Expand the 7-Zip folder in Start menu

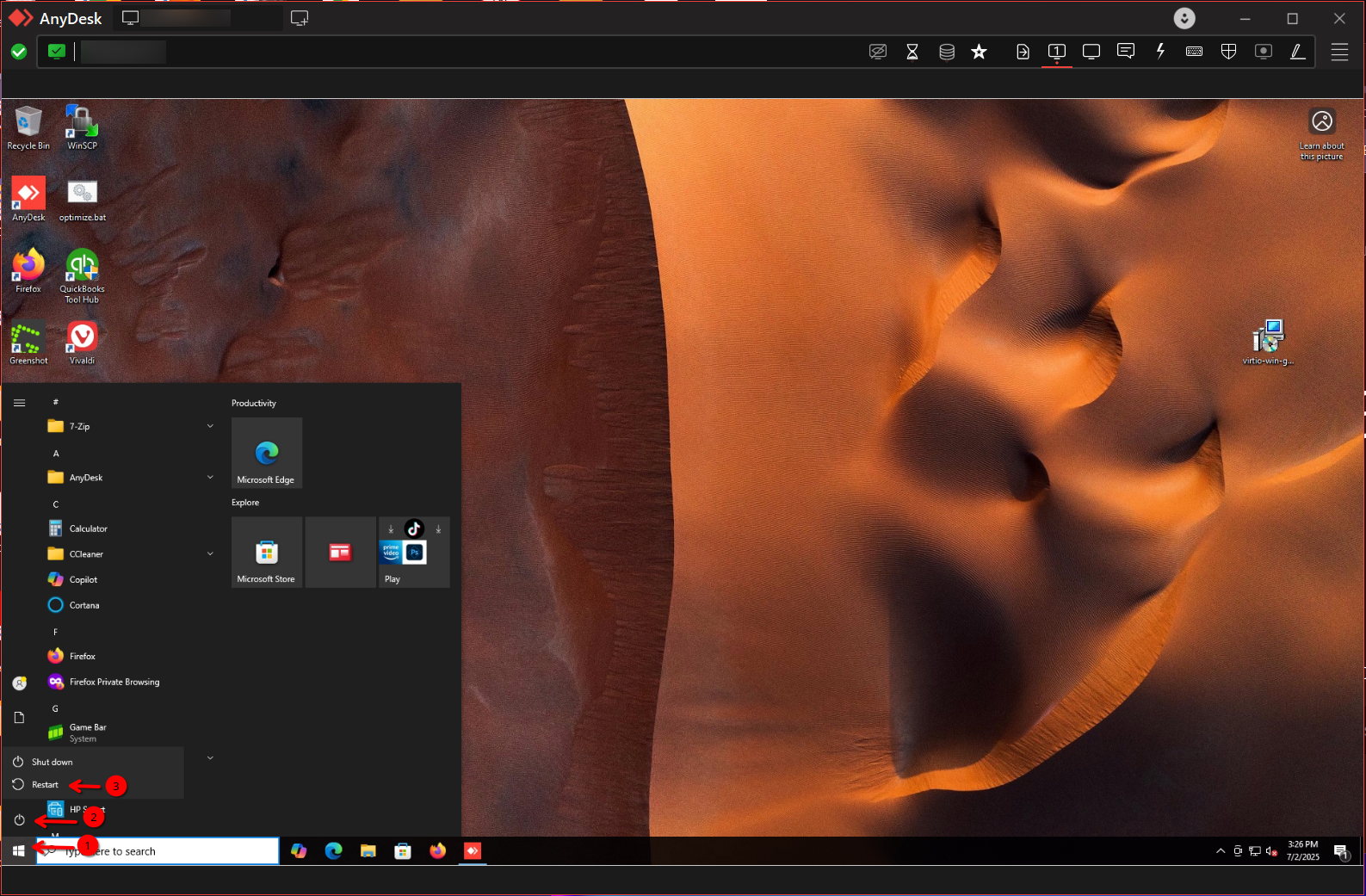210,426
